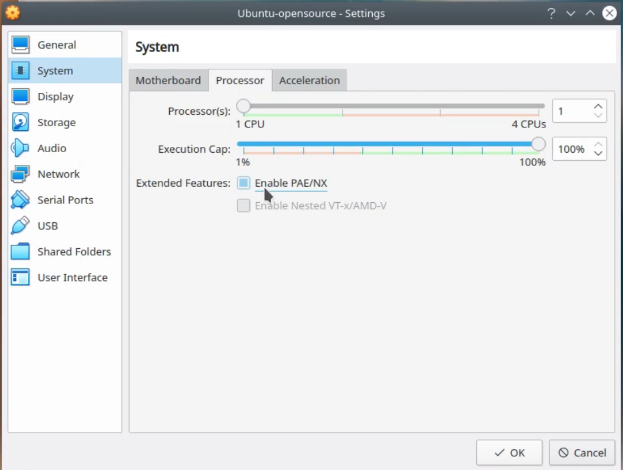The image size is (623, 470).
Task: Click the Storage disk icon in sidebar
Action: [20, 122]
